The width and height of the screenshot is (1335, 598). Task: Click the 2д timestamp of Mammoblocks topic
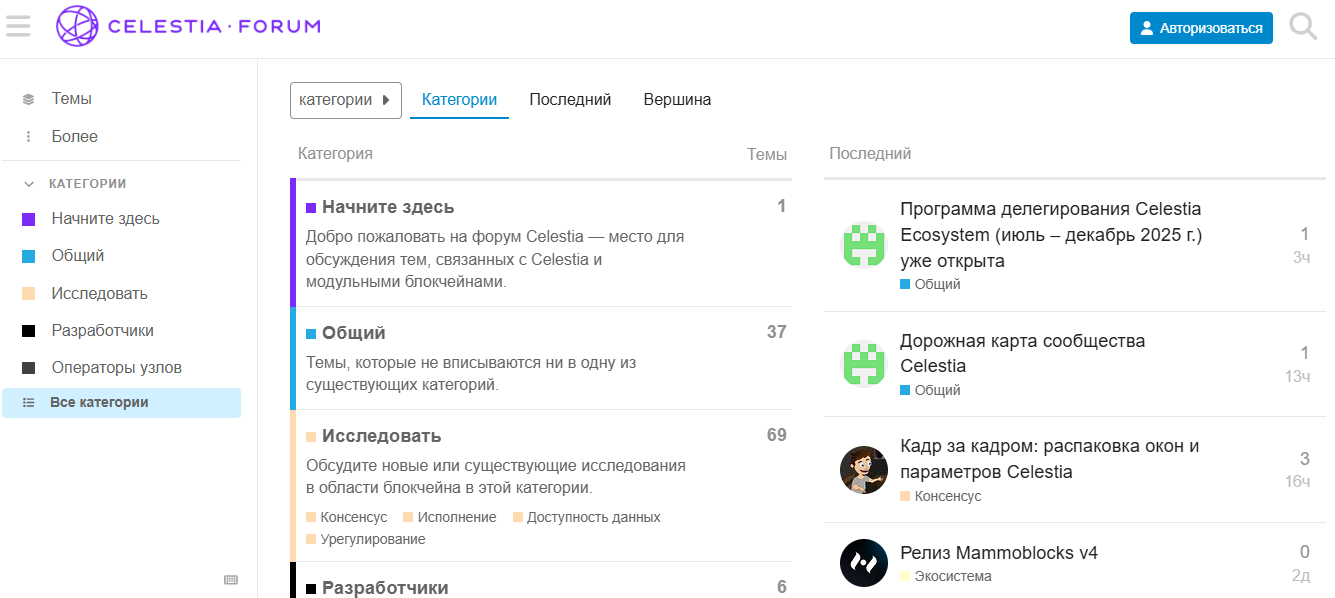[x=1300, y=575]
